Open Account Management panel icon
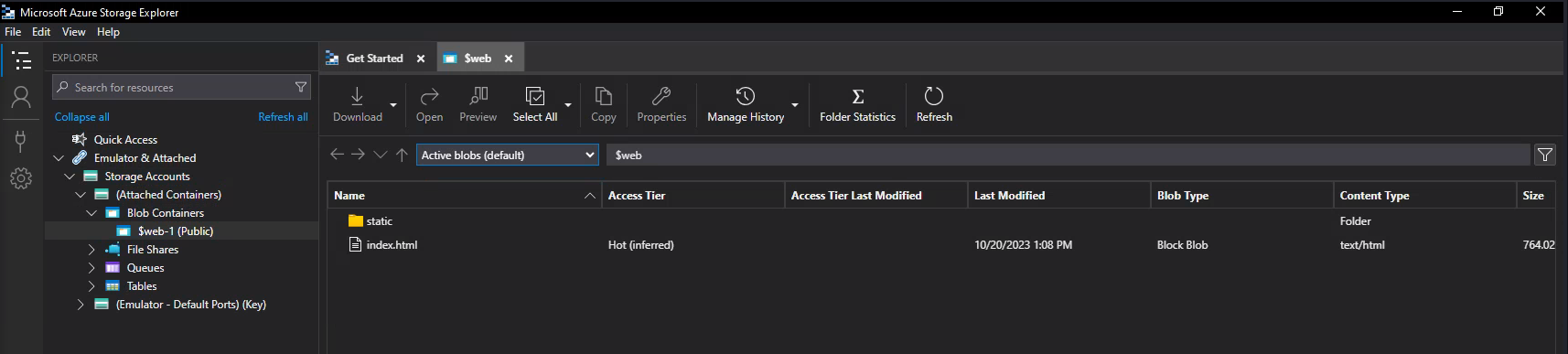 (x=21, y=98)
